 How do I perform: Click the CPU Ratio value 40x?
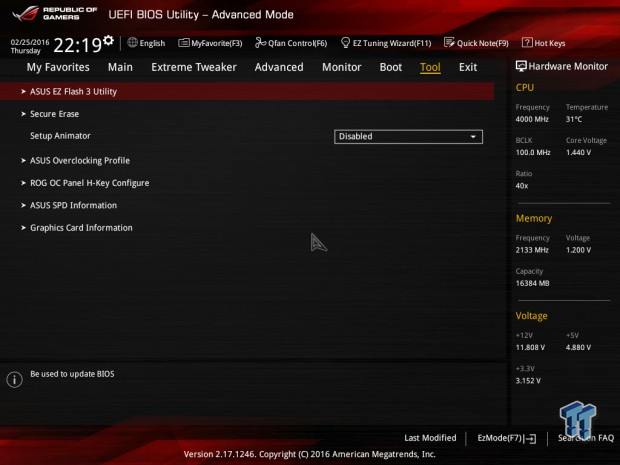coord(522,185)
